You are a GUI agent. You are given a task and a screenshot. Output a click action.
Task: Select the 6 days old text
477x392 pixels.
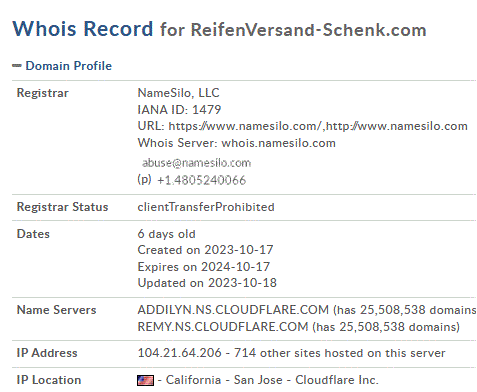[x=166, y=234]
